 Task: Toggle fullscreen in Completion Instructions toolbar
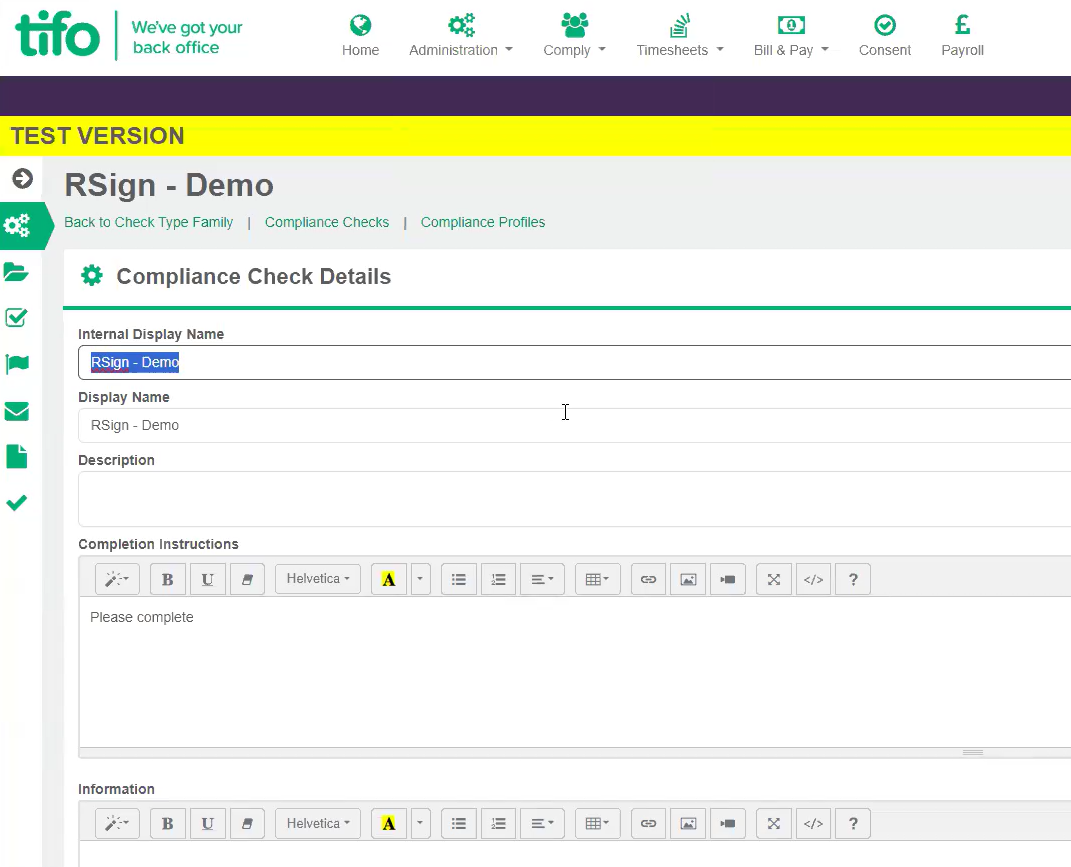(774, 579)
